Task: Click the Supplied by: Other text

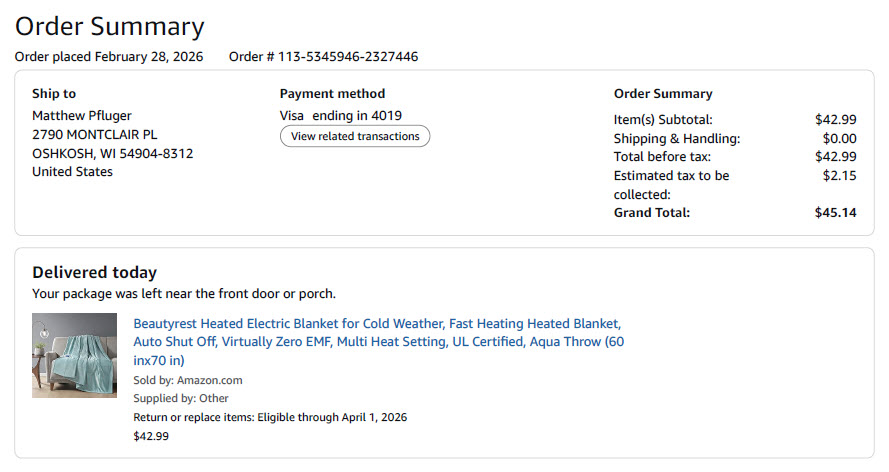Action: tap(181, 398)
